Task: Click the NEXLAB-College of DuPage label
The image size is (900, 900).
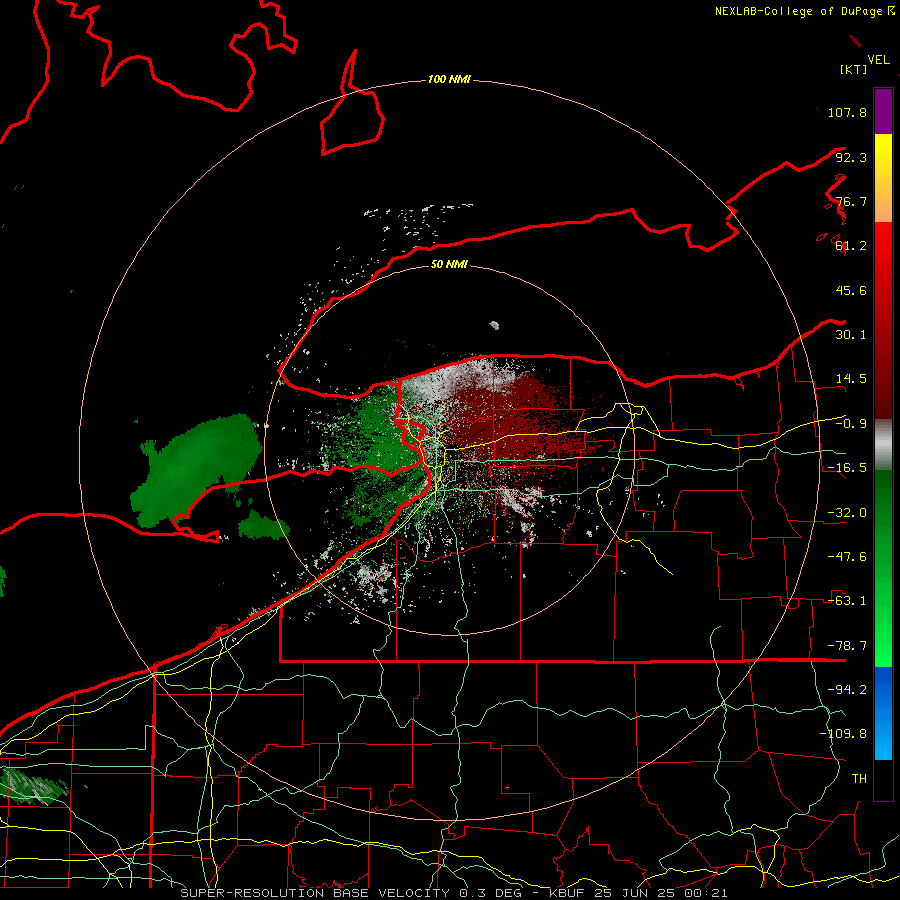Action: [x=804, y=11]
